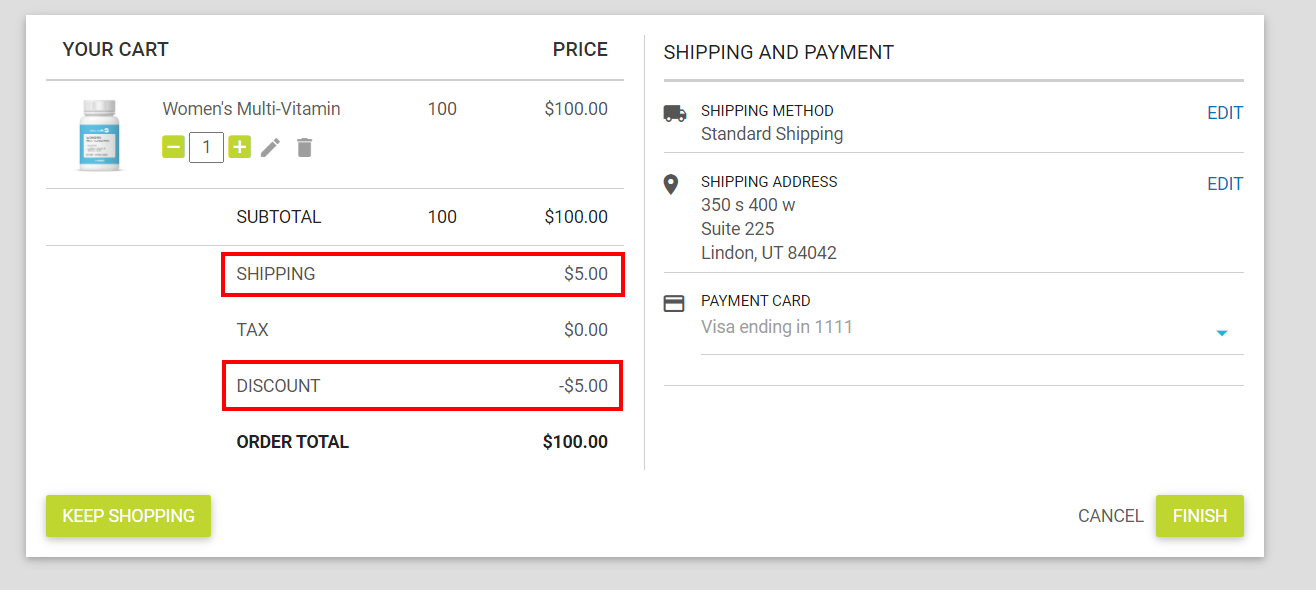The height and width of the screenshot is (590, 1316).
Task: Click the shipping address location pin icon
Action: 671,184
